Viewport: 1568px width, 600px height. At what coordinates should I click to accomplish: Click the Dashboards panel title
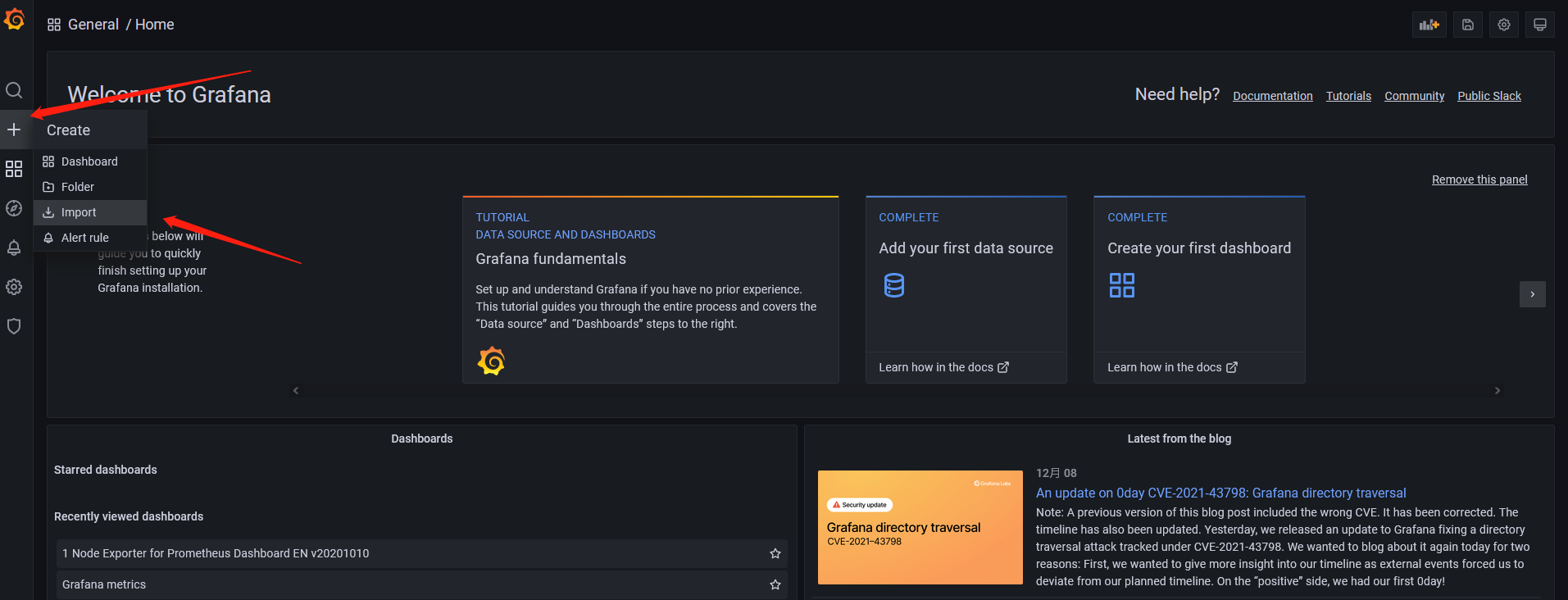click(x=421, y=439)
